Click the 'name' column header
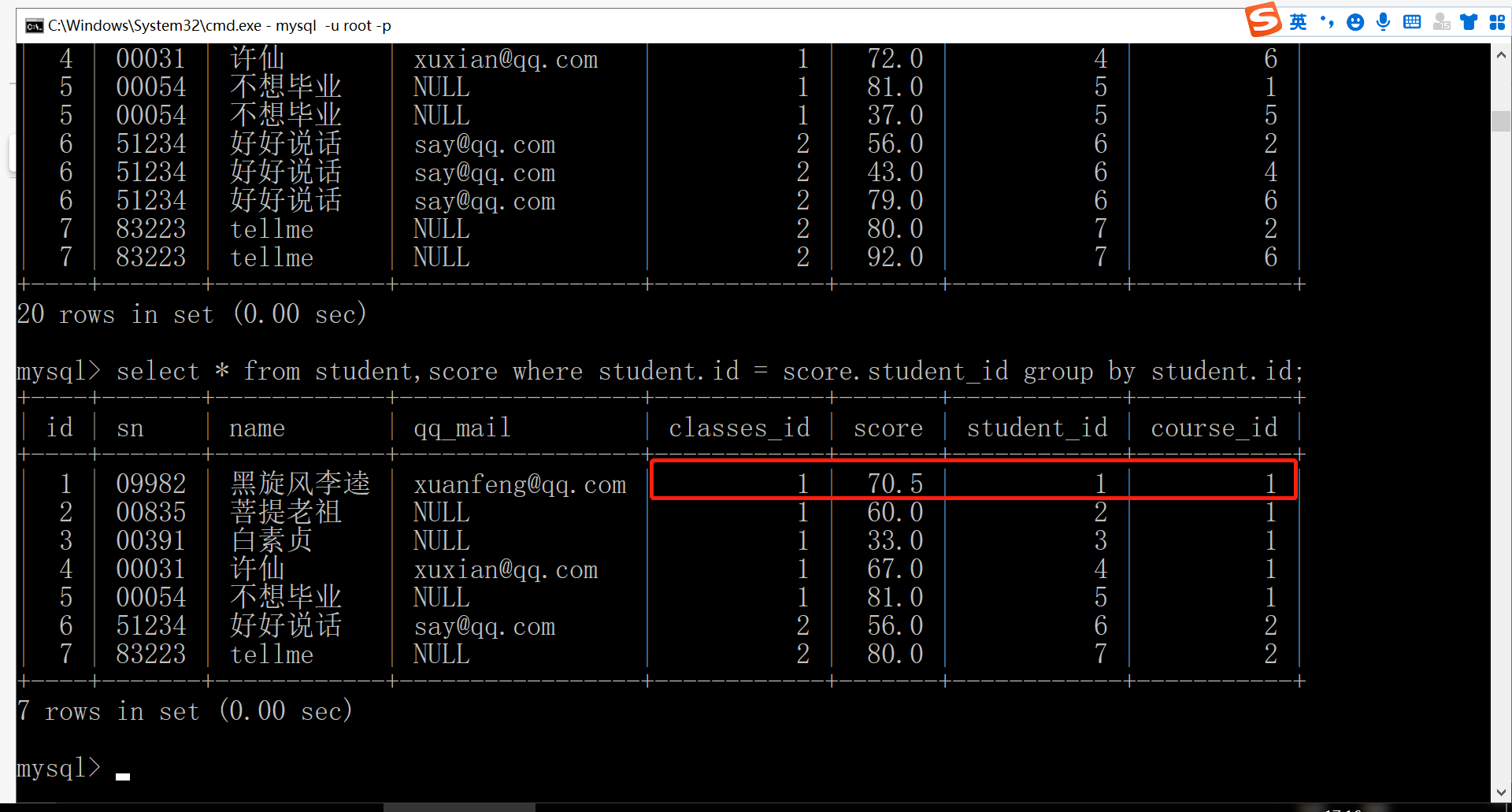 [258, 428]
